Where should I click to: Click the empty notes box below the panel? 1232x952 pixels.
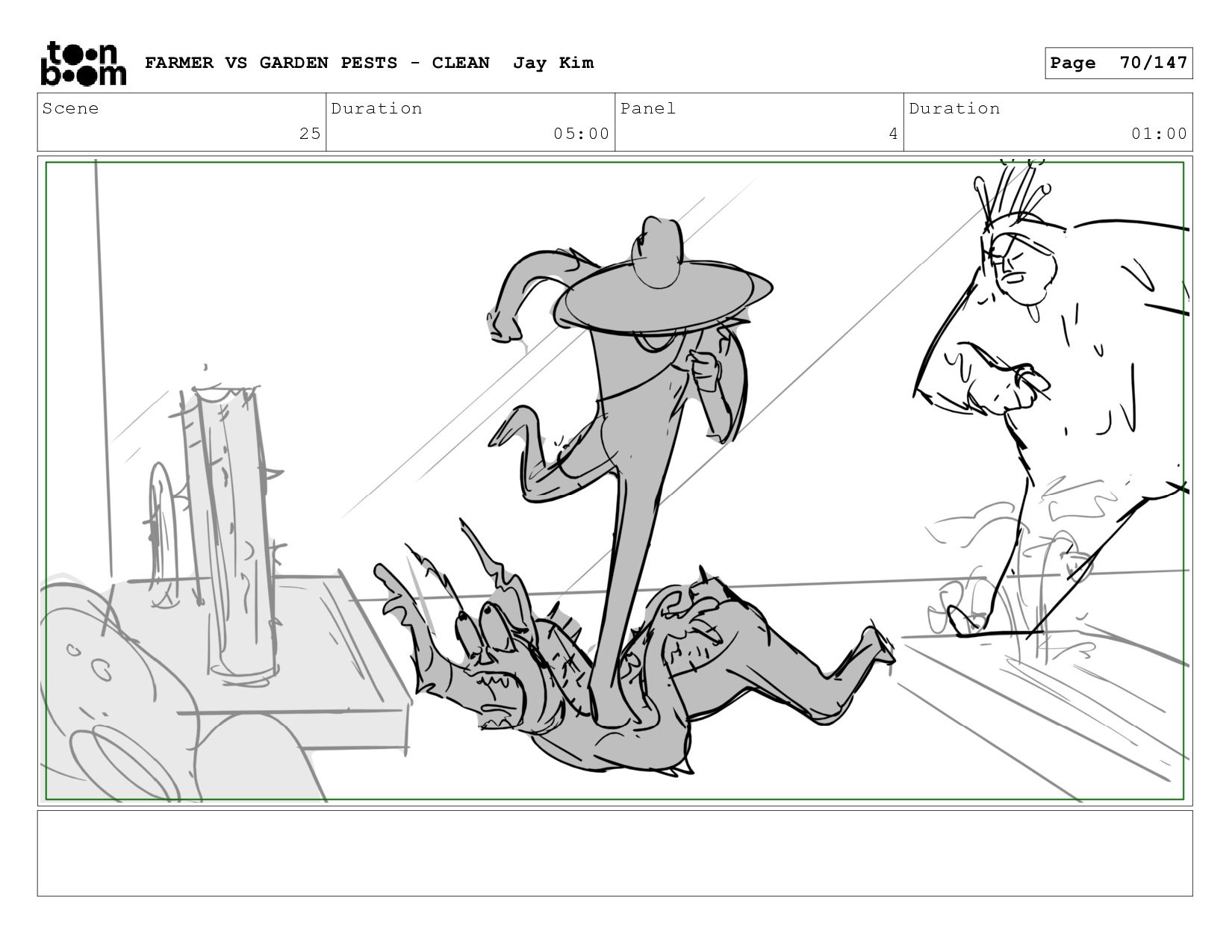pyautogui.click(x=615, y=853)
